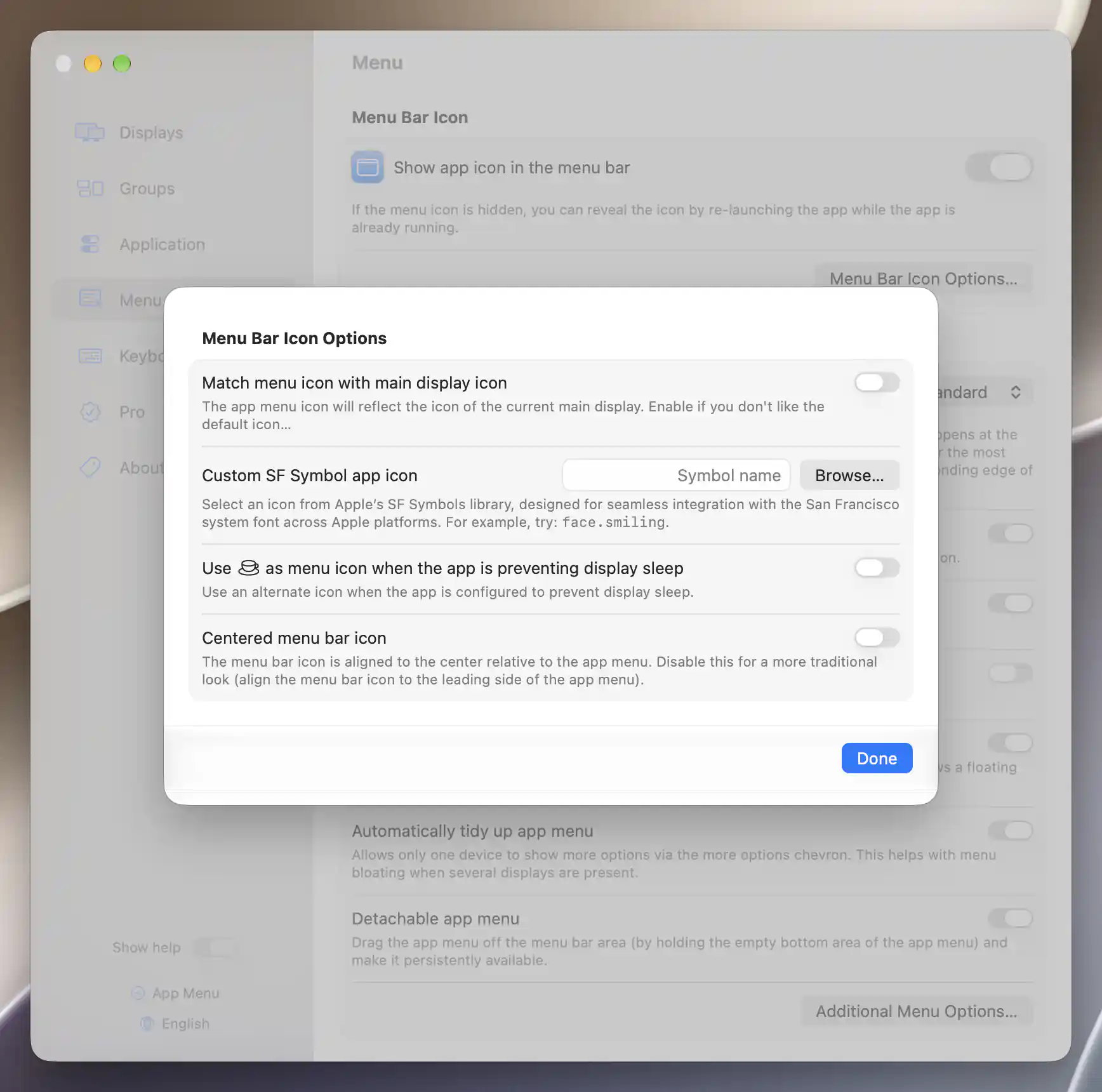Click the About sidebar tag icon
The width and height of the screenshot is (1102, 1092).
(x=90, y=467)
